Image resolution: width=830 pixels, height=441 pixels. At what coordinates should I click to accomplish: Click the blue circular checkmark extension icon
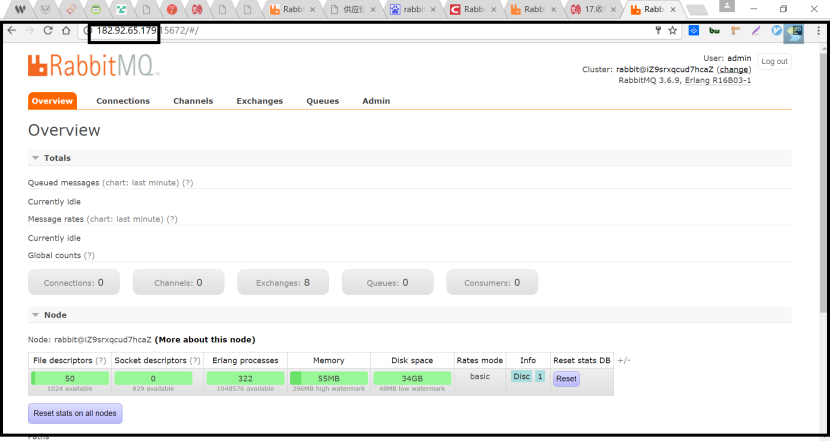(x=776, y=31)
